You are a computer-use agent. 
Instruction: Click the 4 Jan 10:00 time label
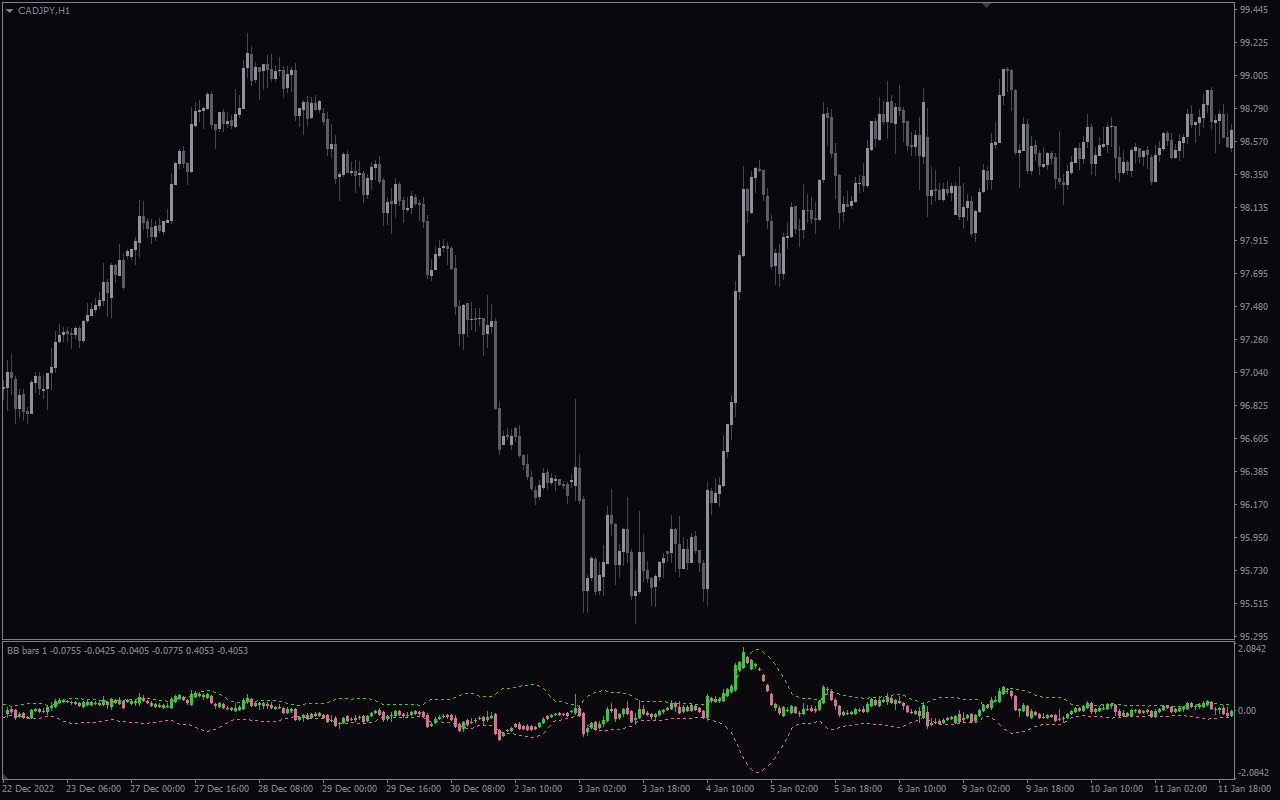732,789
